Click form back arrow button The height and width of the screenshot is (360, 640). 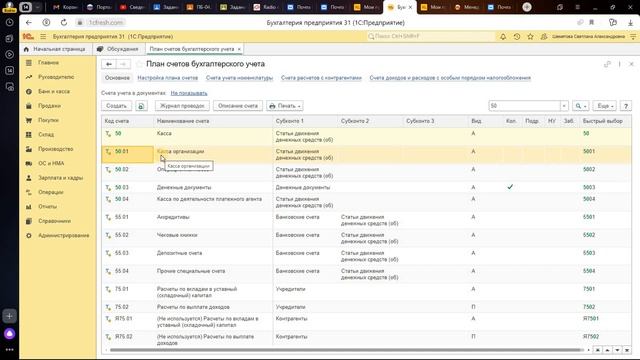109,64
